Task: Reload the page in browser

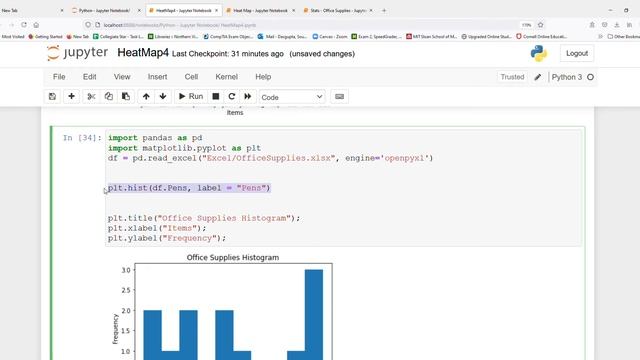Action: [x=24, y=25]
